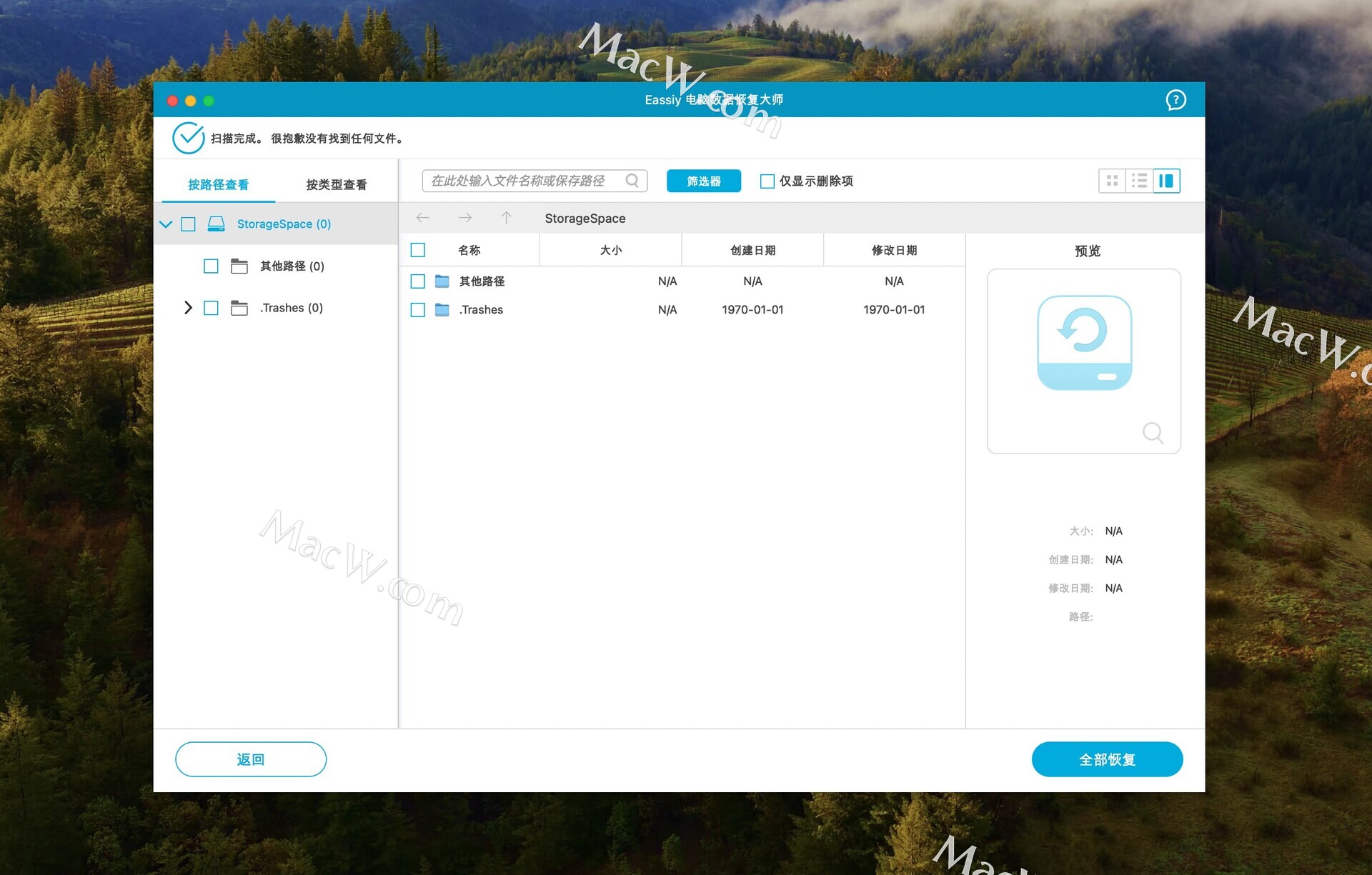The image size is (1372, 875).
Task: Click the .Trashes folder icon in sidebar
Action: pyautogui.click(x=239, y=308)
